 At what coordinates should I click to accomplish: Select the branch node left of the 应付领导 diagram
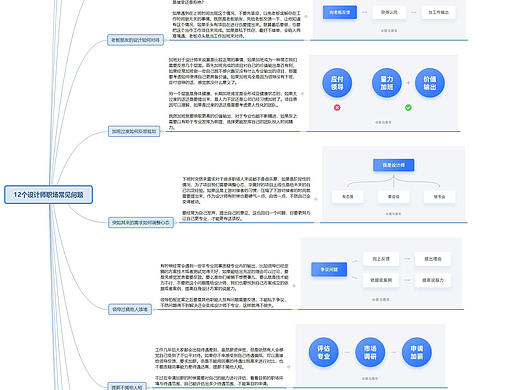click(x=134, y=131)
